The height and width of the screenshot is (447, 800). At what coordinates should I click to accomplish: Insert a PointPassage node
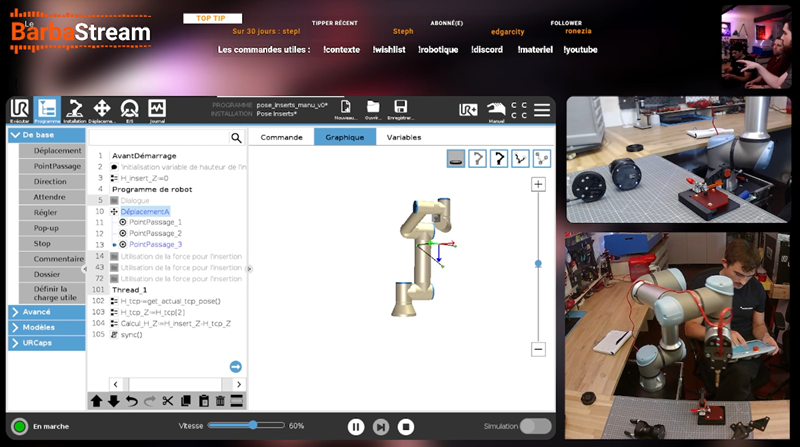tap(52, 166)
